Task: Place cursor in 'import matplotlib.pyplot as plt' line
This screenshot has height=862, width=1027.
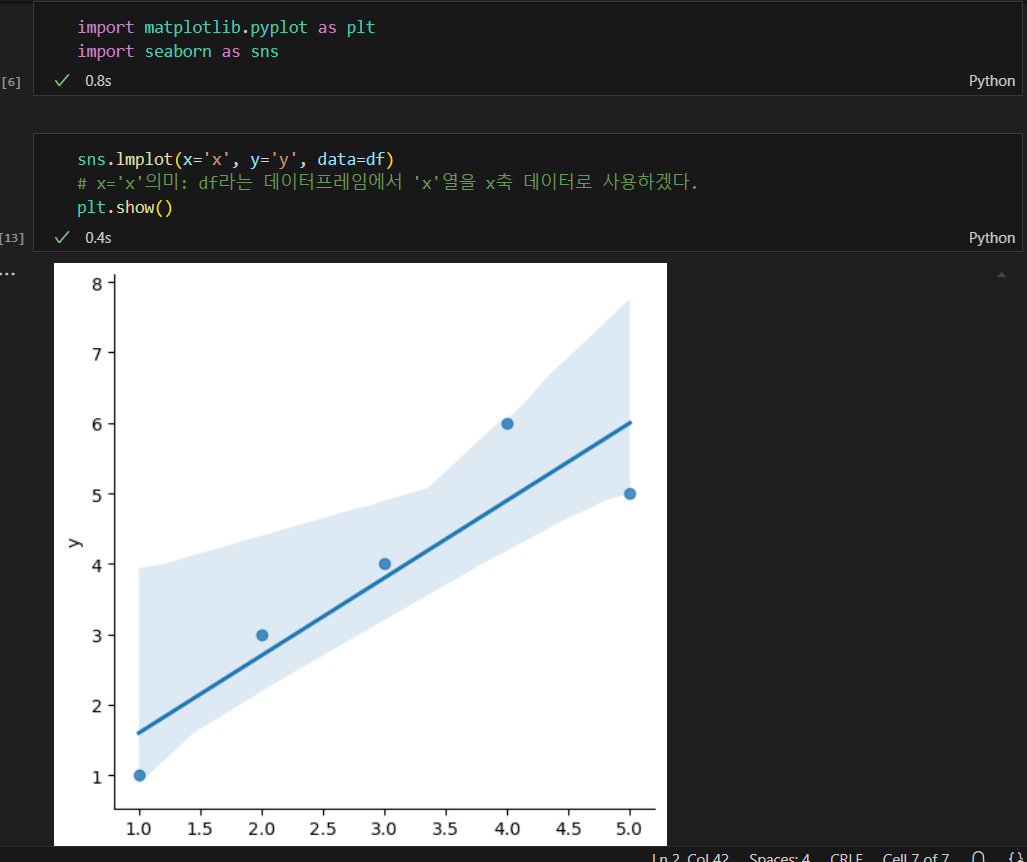Action: pyautogui.click(x=226, y=28)
